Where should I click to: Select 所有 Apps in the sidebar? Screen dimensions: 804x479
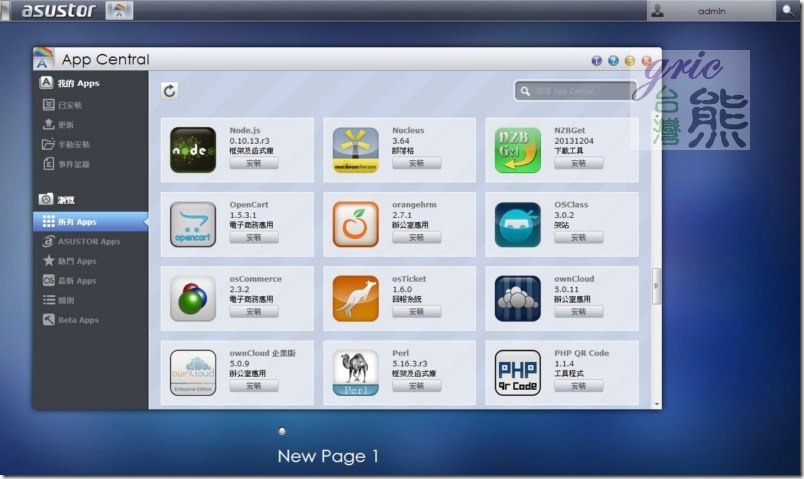pyautogui.click(x=91, y=222)
